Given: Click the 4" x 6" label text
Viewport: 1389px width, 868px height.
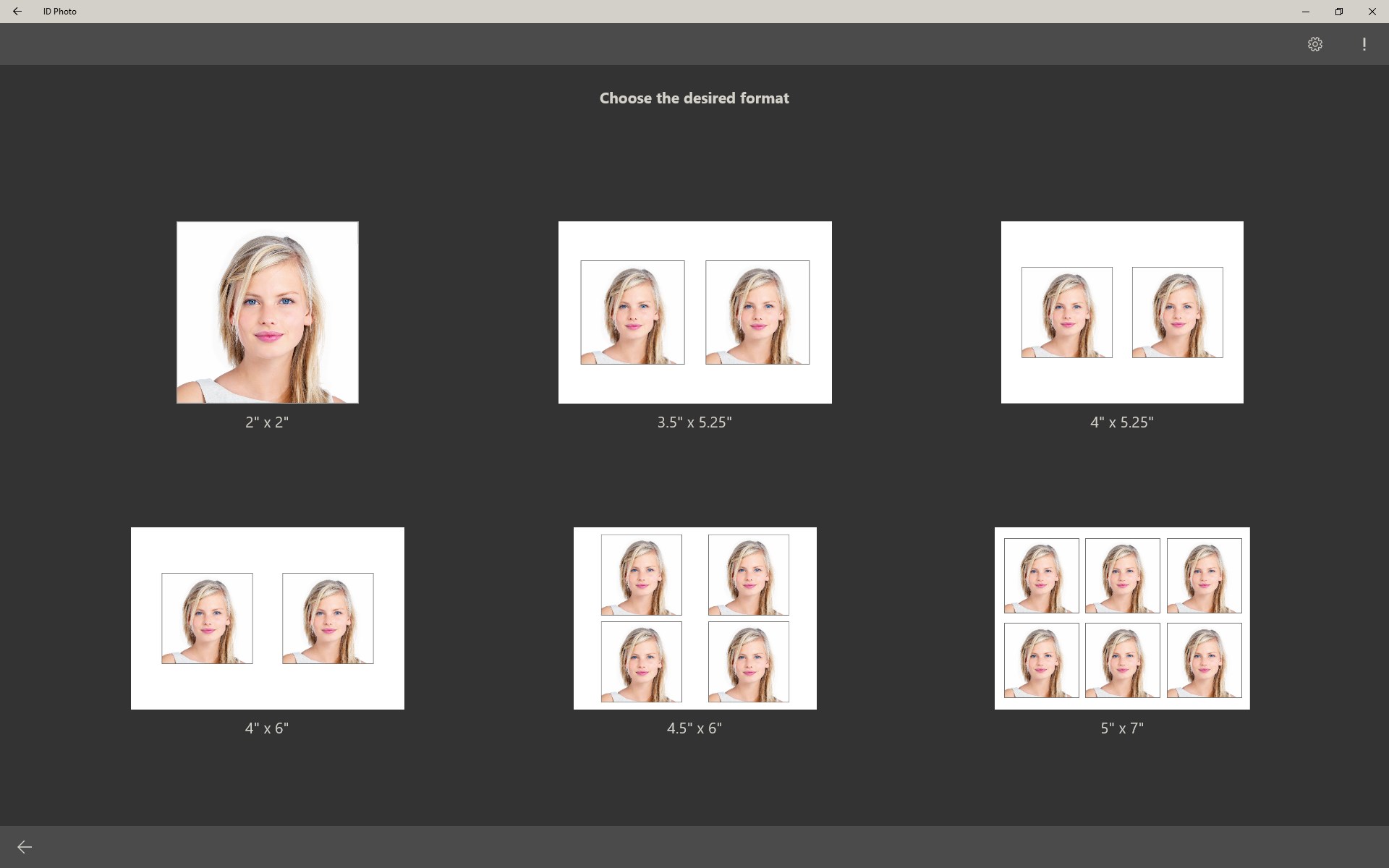Looking at the screenshot, I should pyautogui.click(x=267, y=728).
